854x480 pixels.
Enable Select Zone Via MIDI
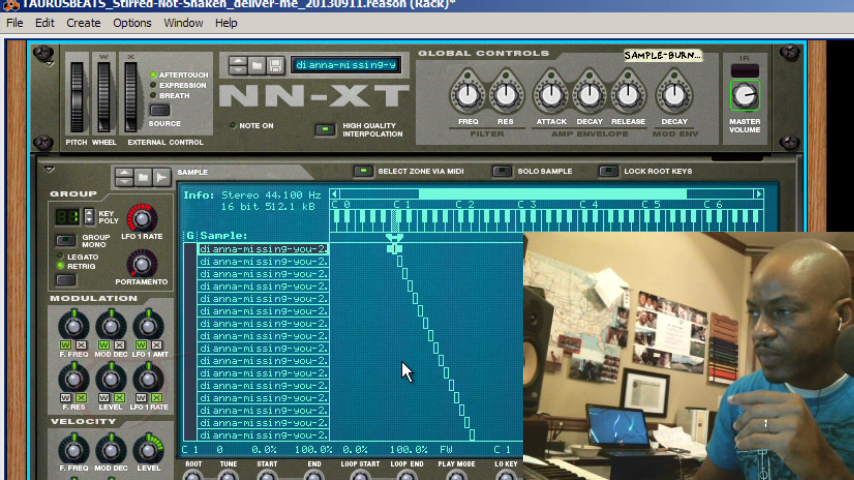point(363,171)
